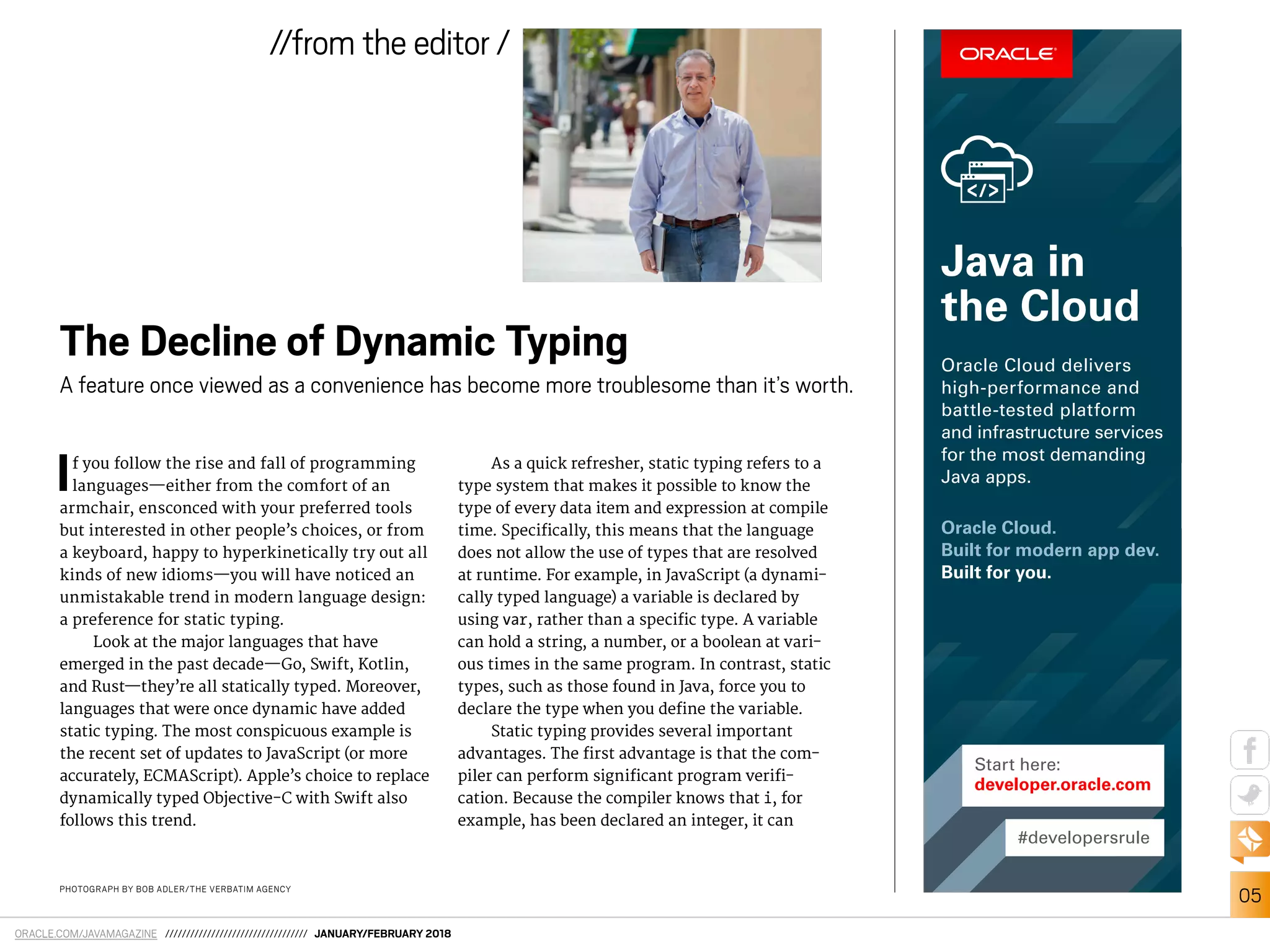1270x952 pixels.
Task: Open the oracle.com/javamagazine footer link
Action: [86, 933]
